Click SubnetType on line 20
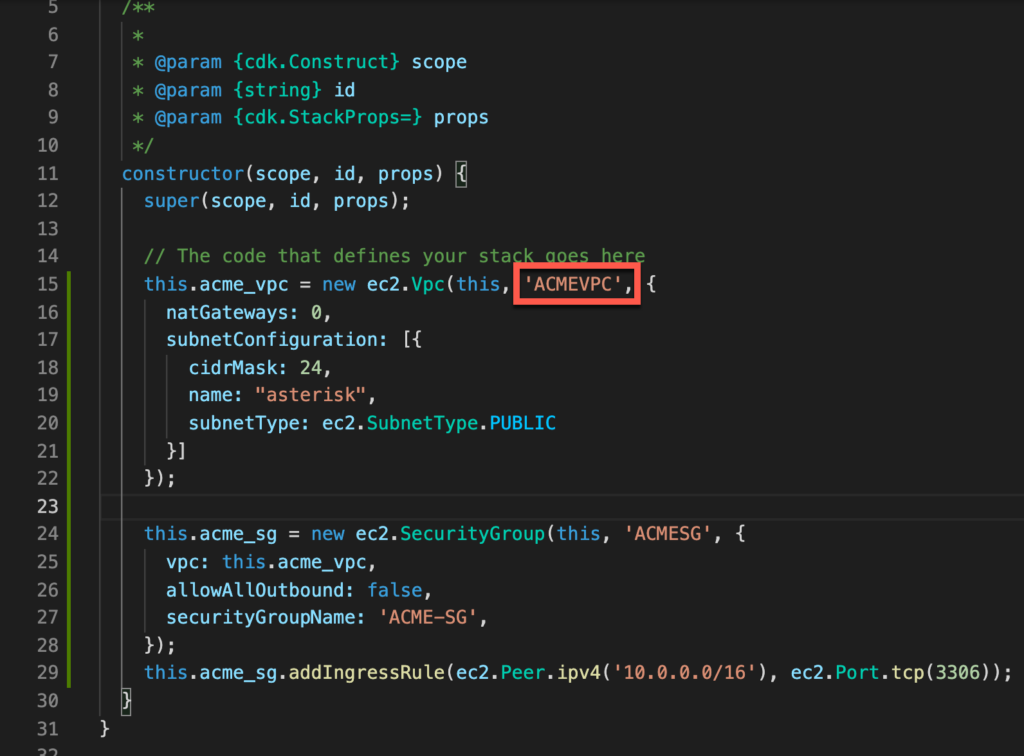Image resolution: width=1024 pixels, height=756 pixels. [422, 423]
